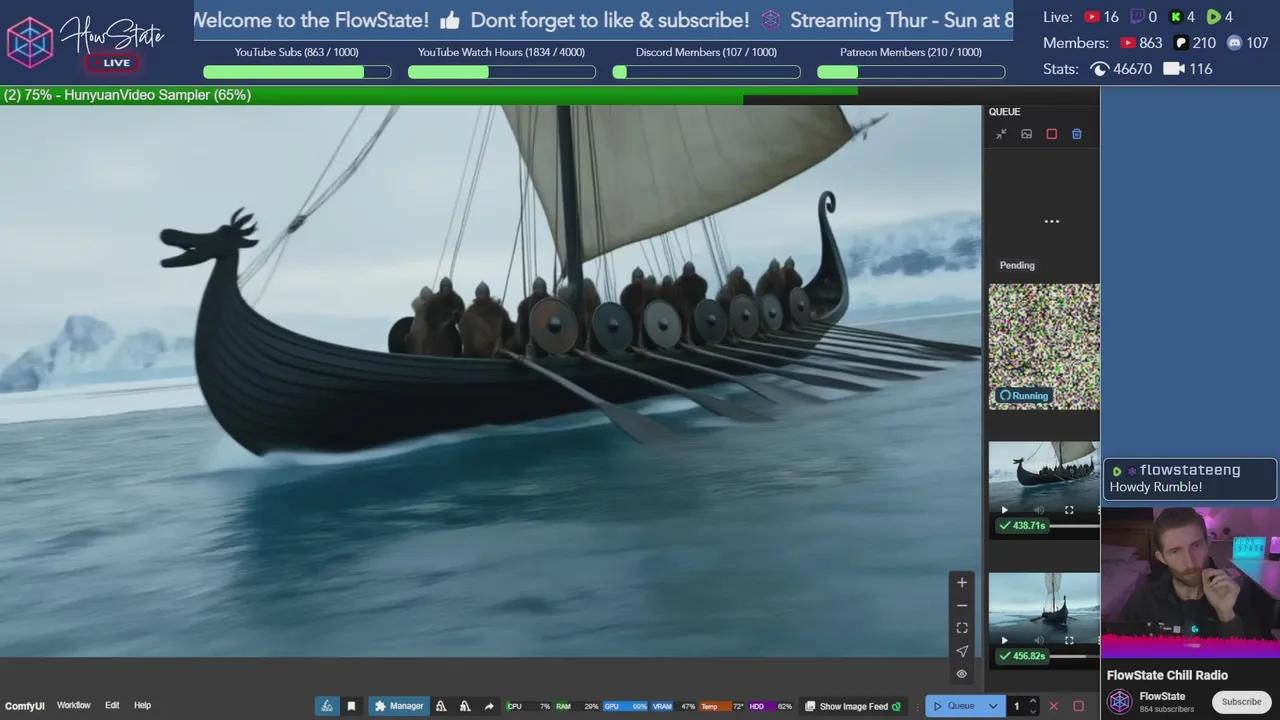This screenshot has width=1280, height=720.
Task: Open the Edit menu
Action: click(x=112, y=705)
